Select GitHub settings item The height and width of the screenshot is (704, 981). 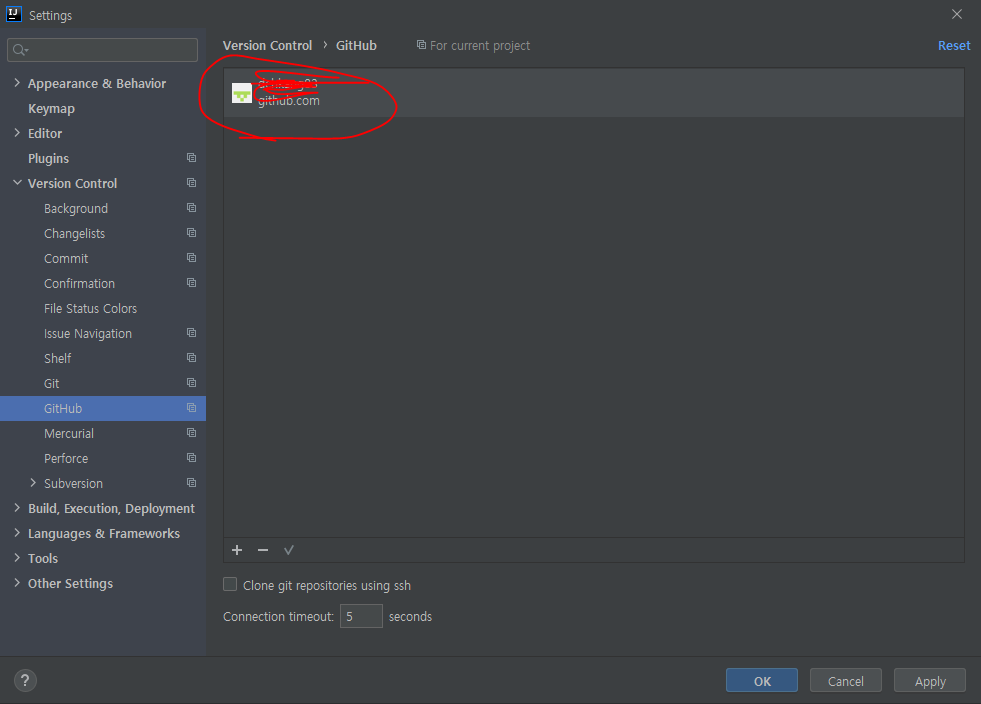tap(103, 409)
